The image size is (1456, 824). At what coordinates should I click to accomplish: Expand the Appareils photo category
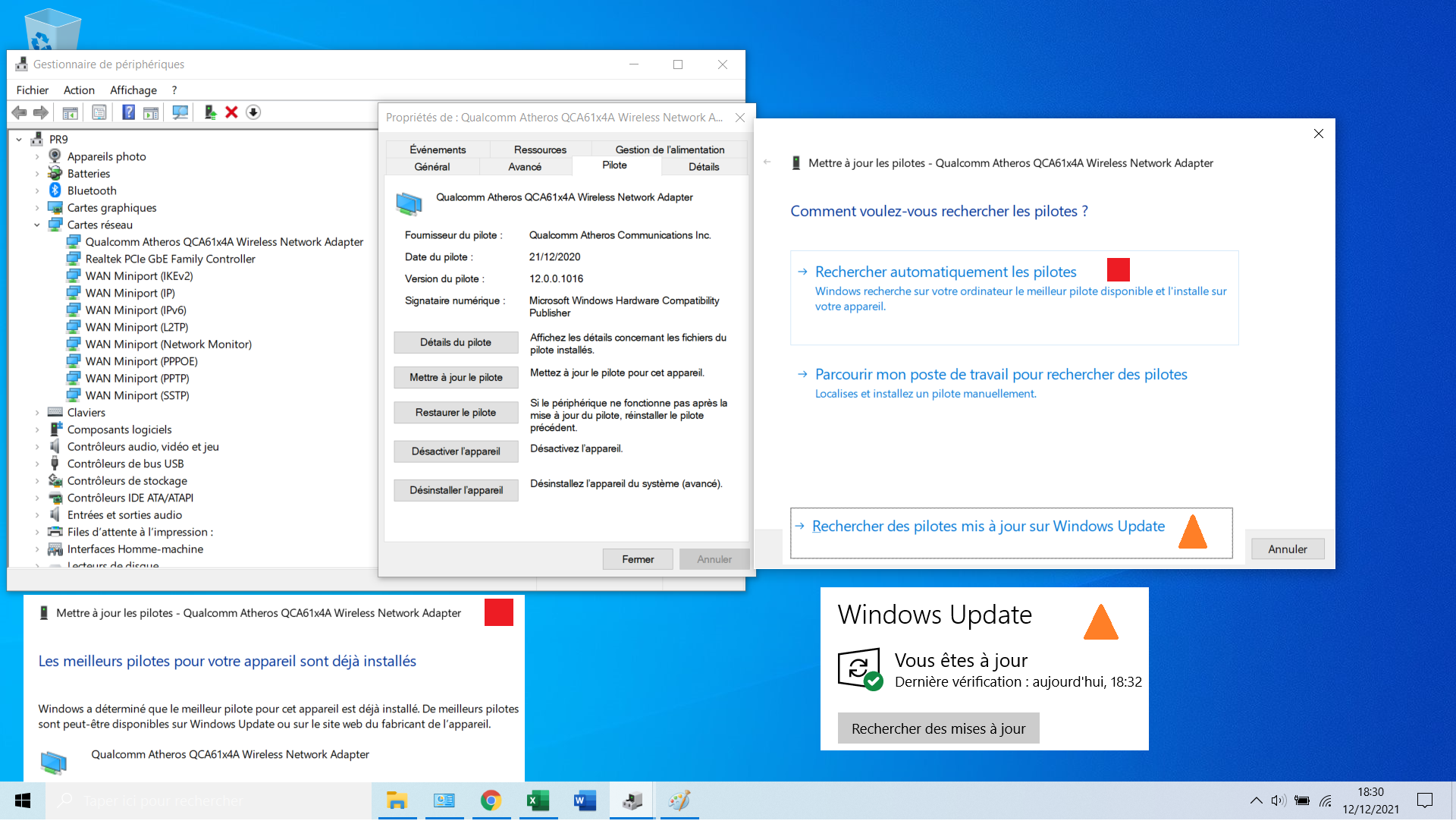[x=37, y=157]
